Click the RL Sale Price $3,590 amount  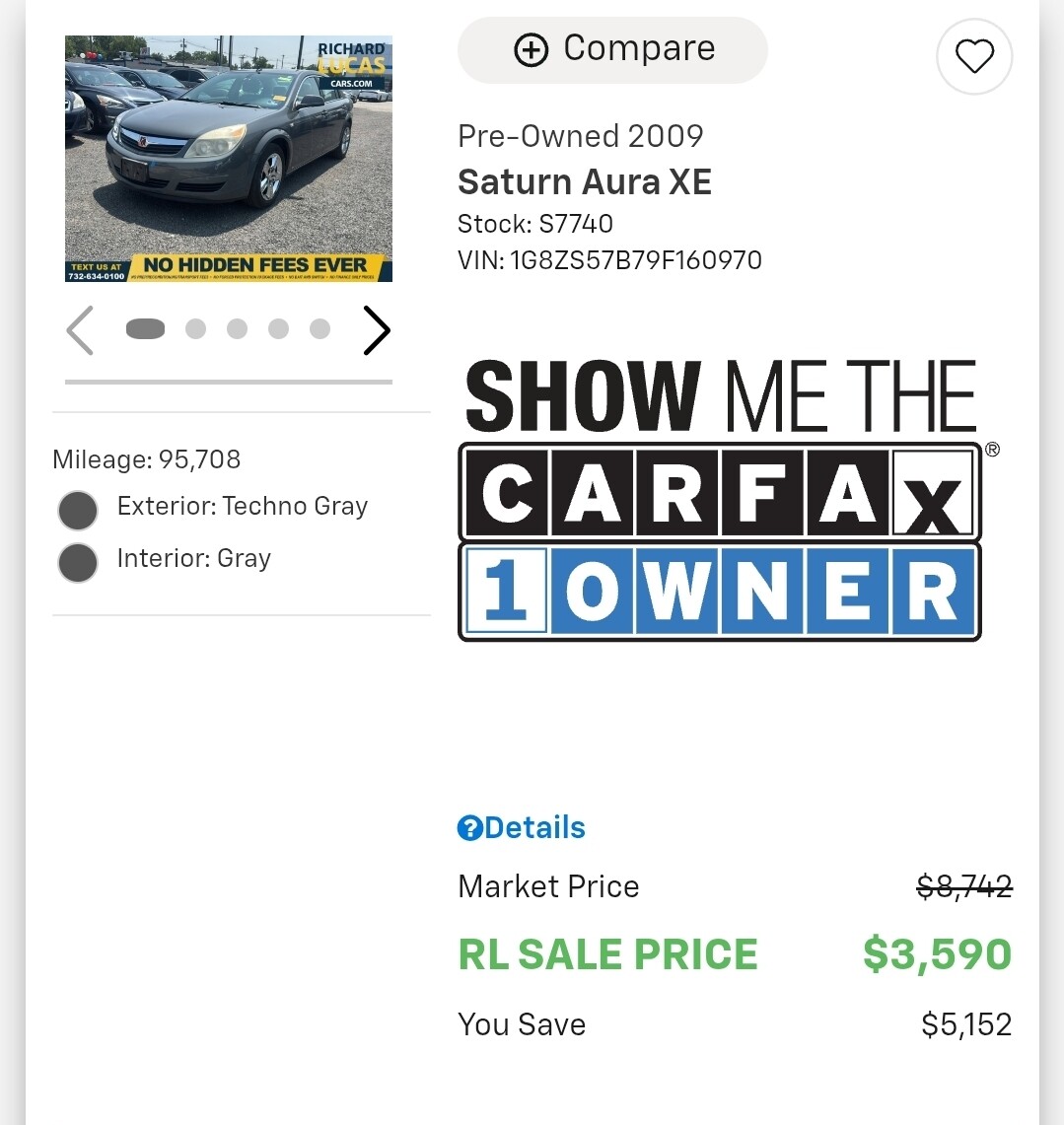pyautogui.click(x=937, y=954)
